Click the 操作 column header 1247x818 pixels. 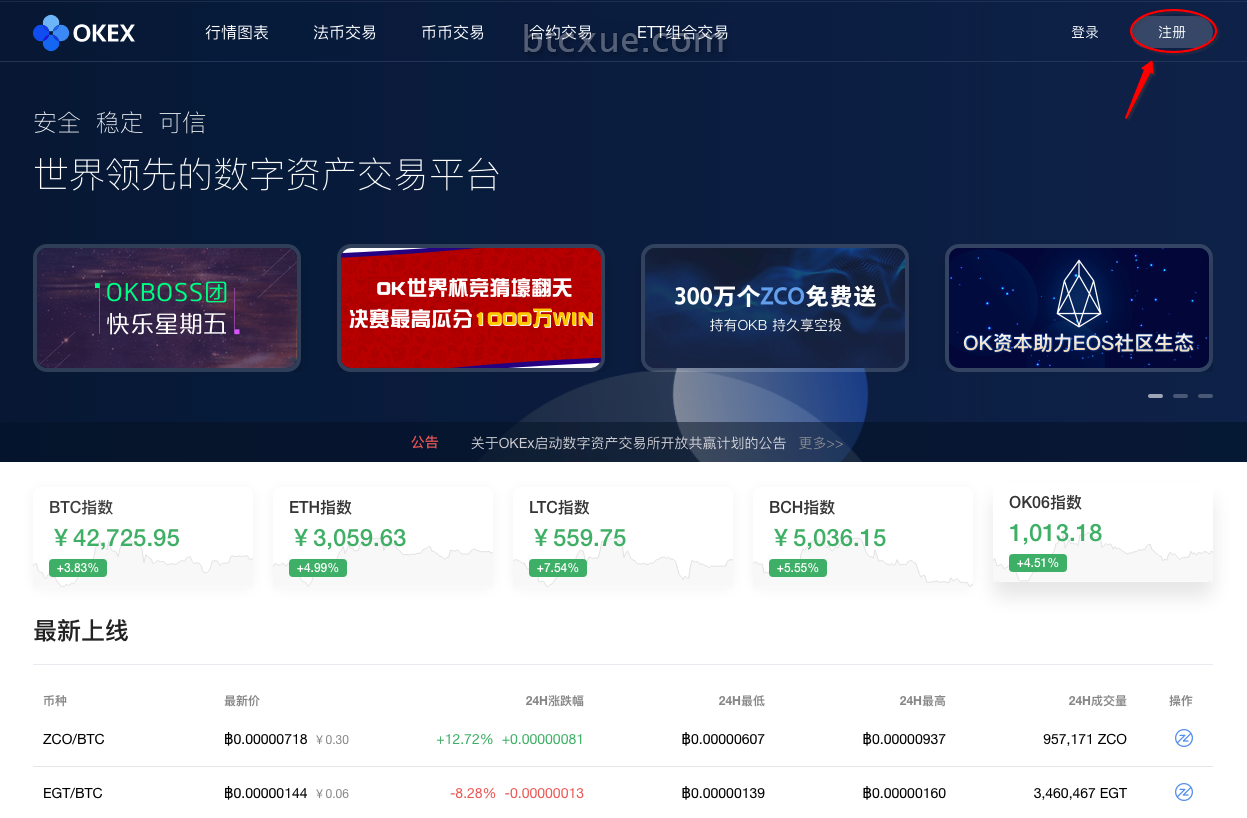tap(1181, 701)
